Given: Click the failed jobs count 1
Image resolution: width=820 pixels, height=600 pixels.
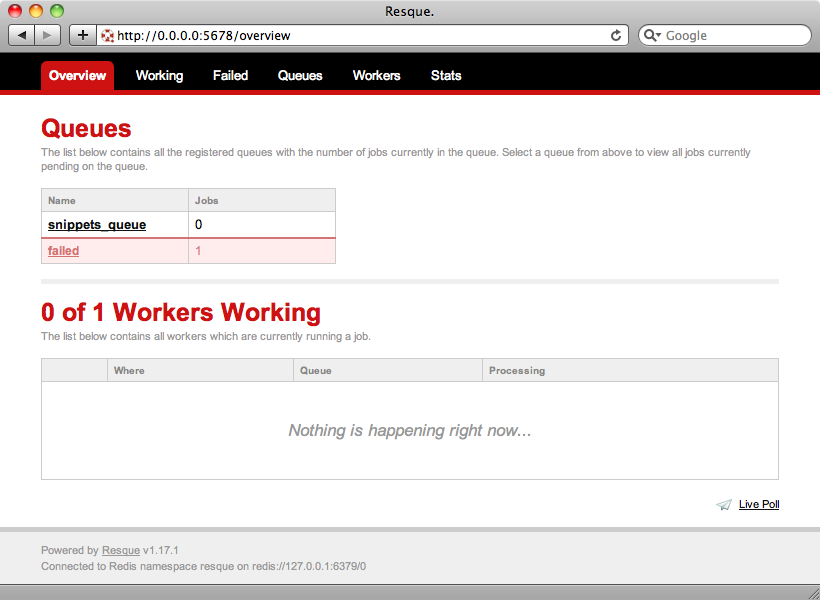Looking at the screenshot, I should pyautogui.click(x=198, y=251).
